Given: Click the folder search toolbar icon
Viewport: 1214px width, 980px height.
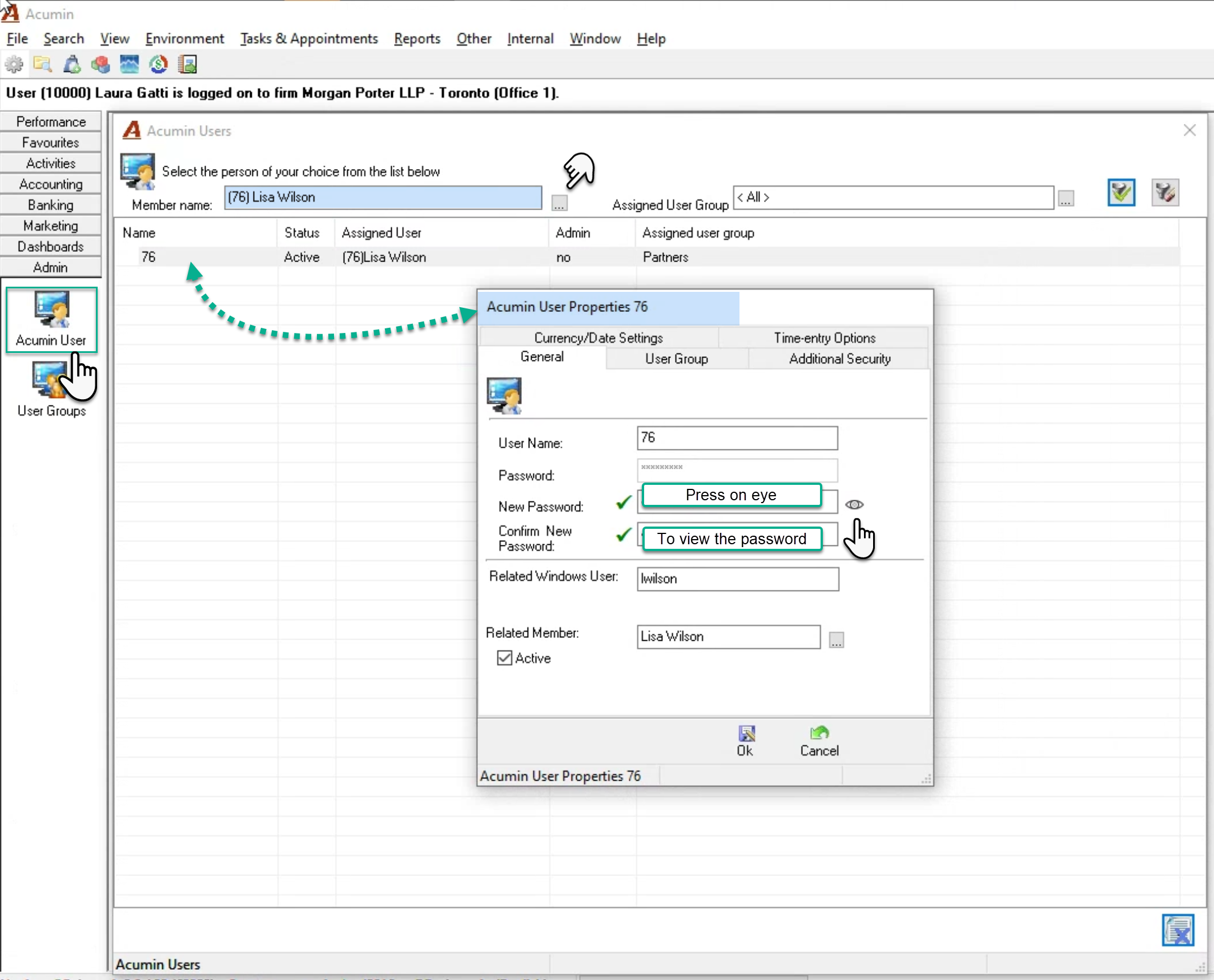Looking at the screenshot, I should pyautogui.click(x=43, y=65).
